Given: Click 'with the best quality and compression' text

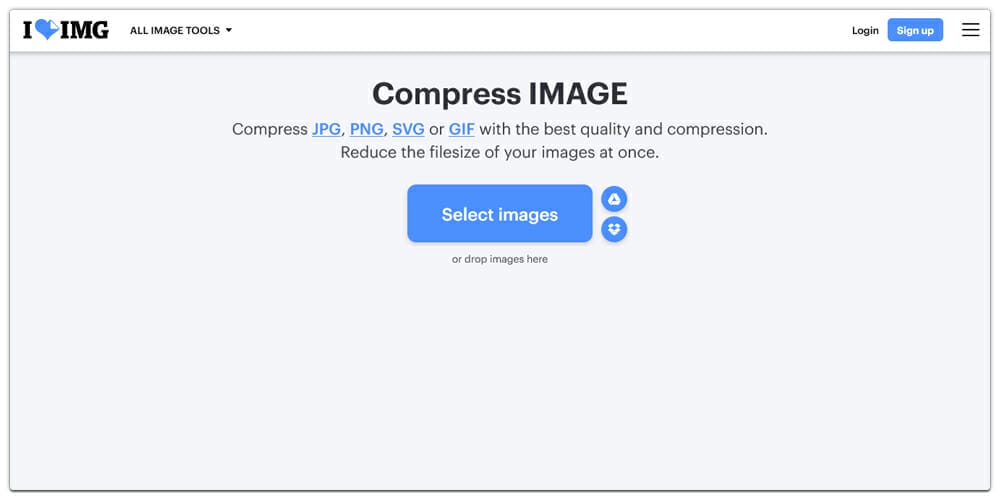Looking at the screenshot, I should click(622, 129).
